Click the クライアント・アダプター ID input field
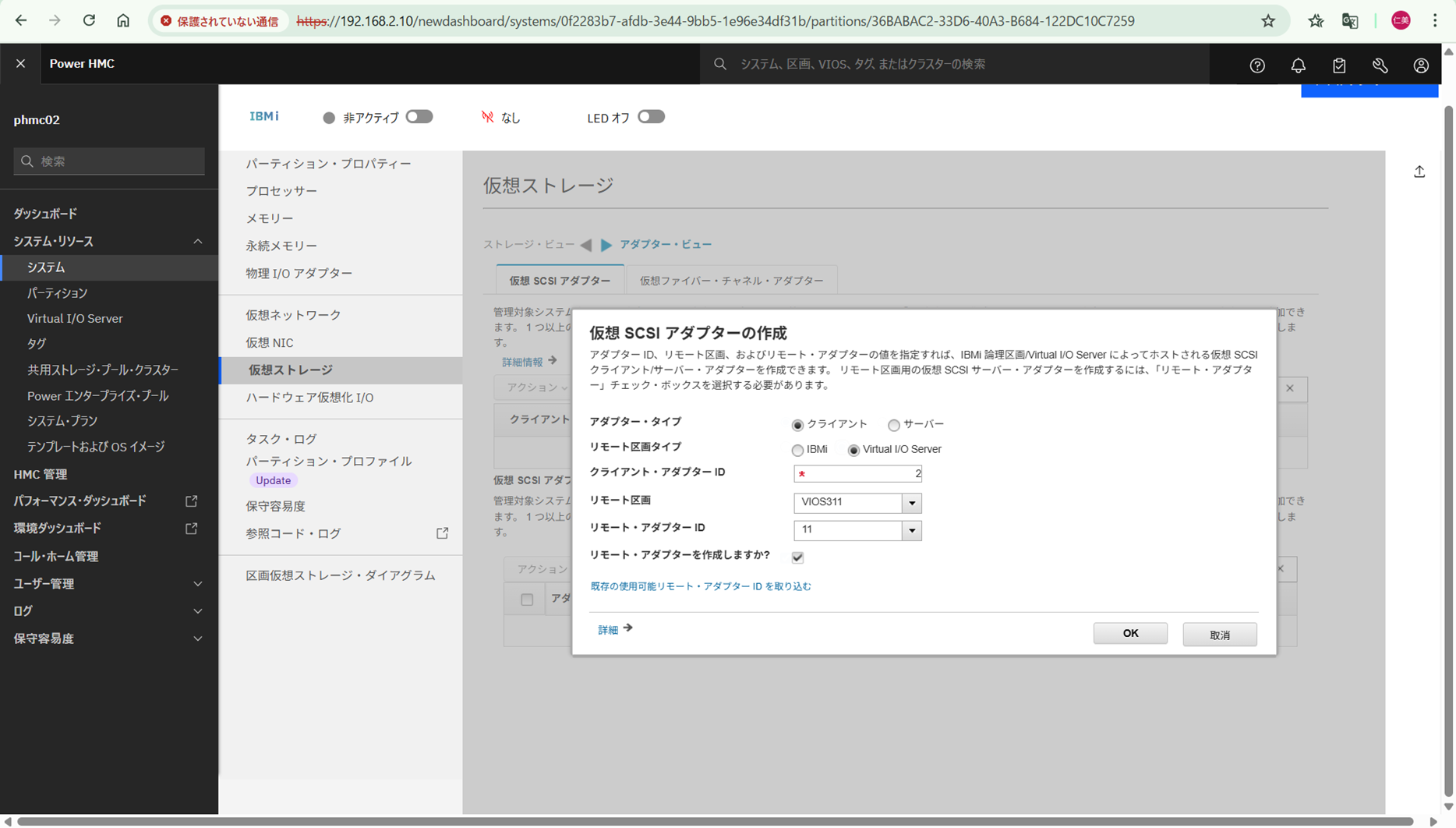Image resolution: width=1456 pixels, height=828 pixels. [x=857, y=473]
